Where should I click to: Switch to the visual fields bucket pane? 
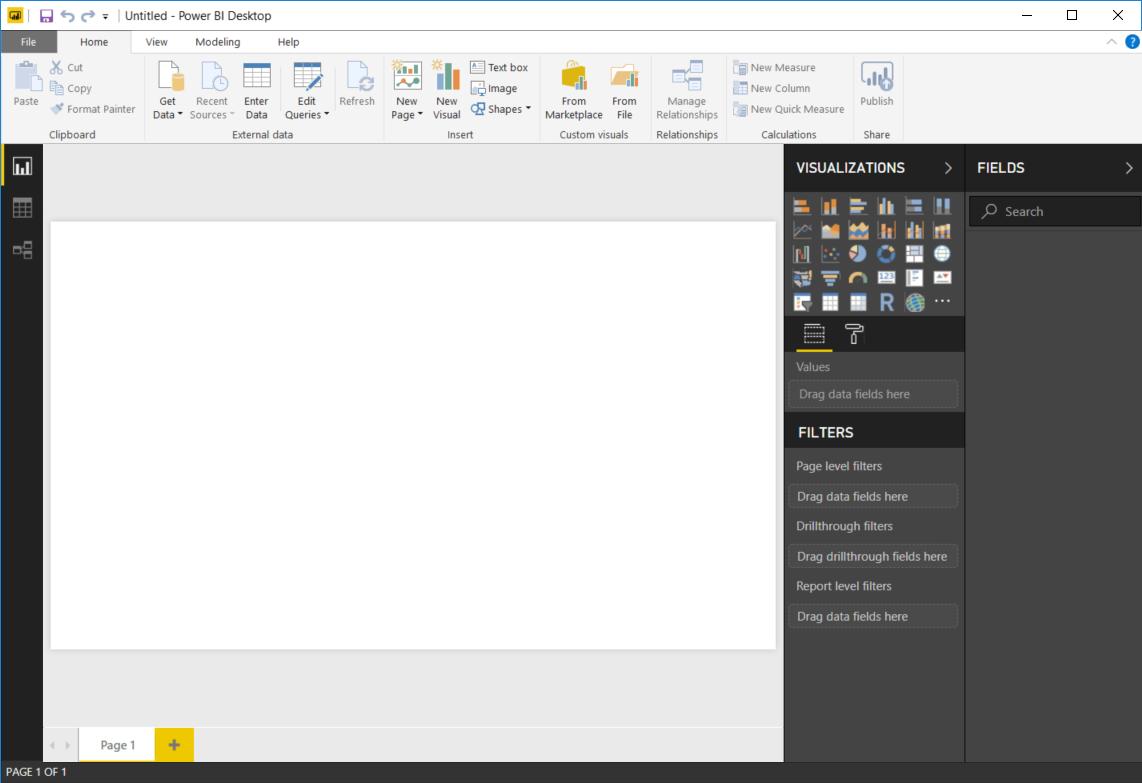[x=813, y=334]
